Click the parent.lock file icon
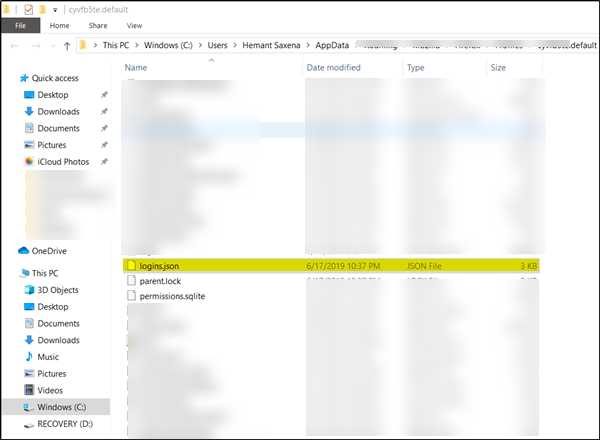 click(x=131, y=281)
